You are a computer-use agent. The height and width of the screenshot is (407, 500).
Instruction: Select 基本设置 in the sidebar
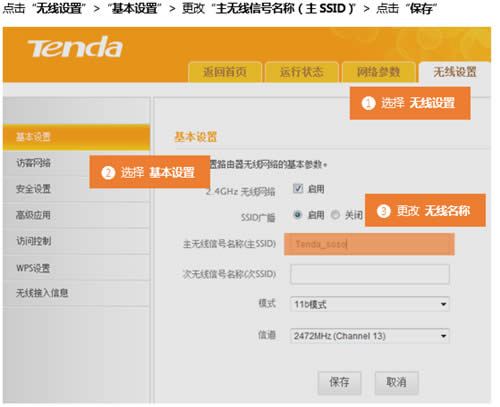(x=76, y=137)
